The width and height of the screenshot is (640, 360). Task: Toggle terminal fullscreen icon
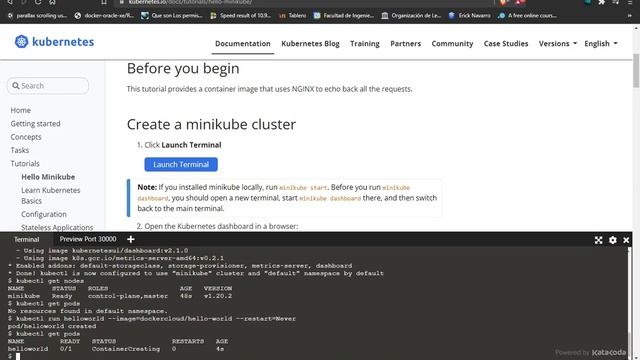coord(598,240)
